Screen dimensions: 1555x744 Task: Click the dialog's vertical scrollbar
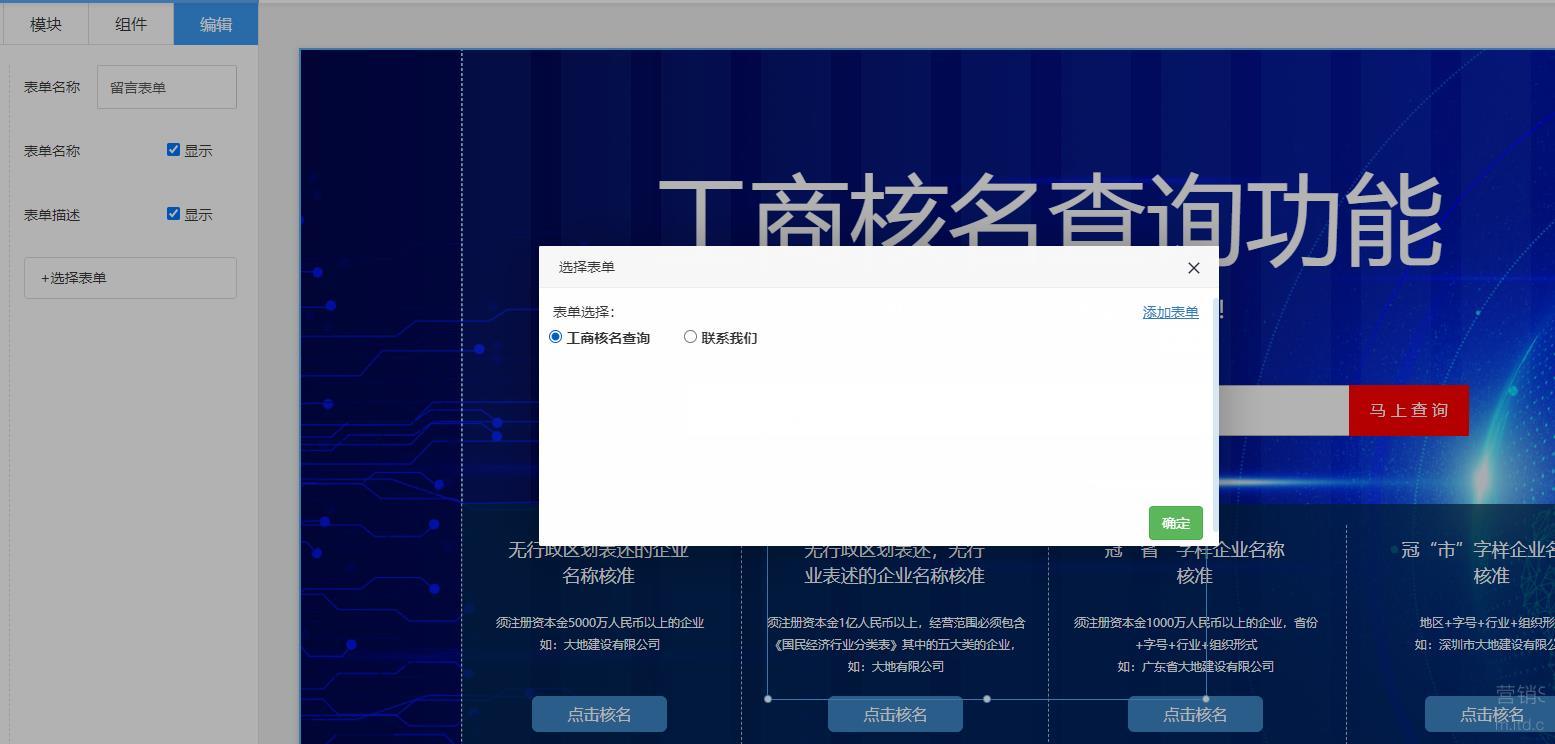point(1215,400)
